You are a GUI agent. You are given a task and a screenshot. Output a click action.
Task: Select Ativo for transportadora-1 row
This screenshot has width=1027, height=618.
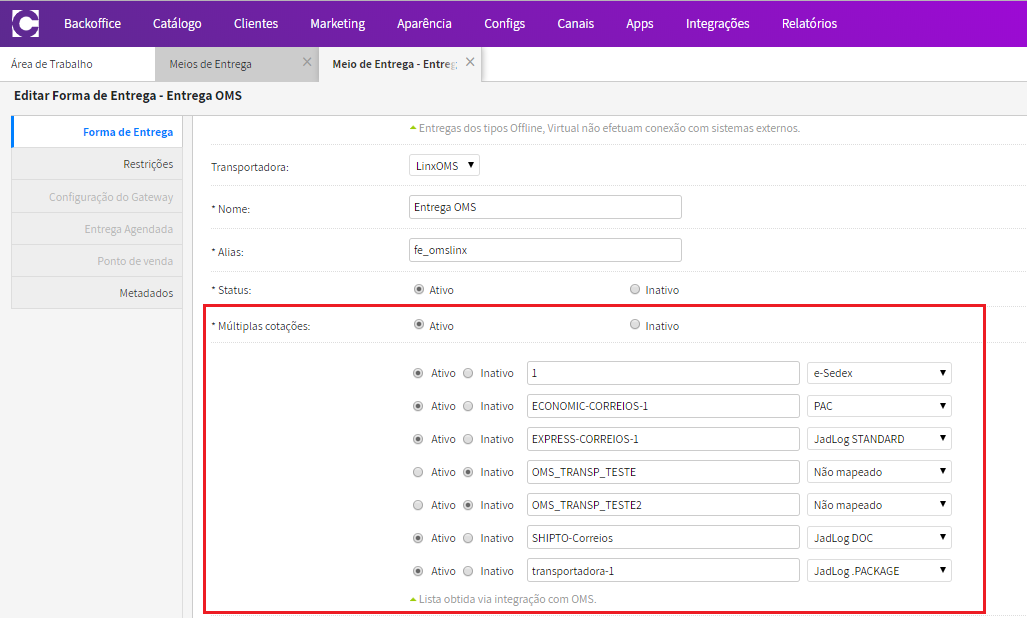418,571
